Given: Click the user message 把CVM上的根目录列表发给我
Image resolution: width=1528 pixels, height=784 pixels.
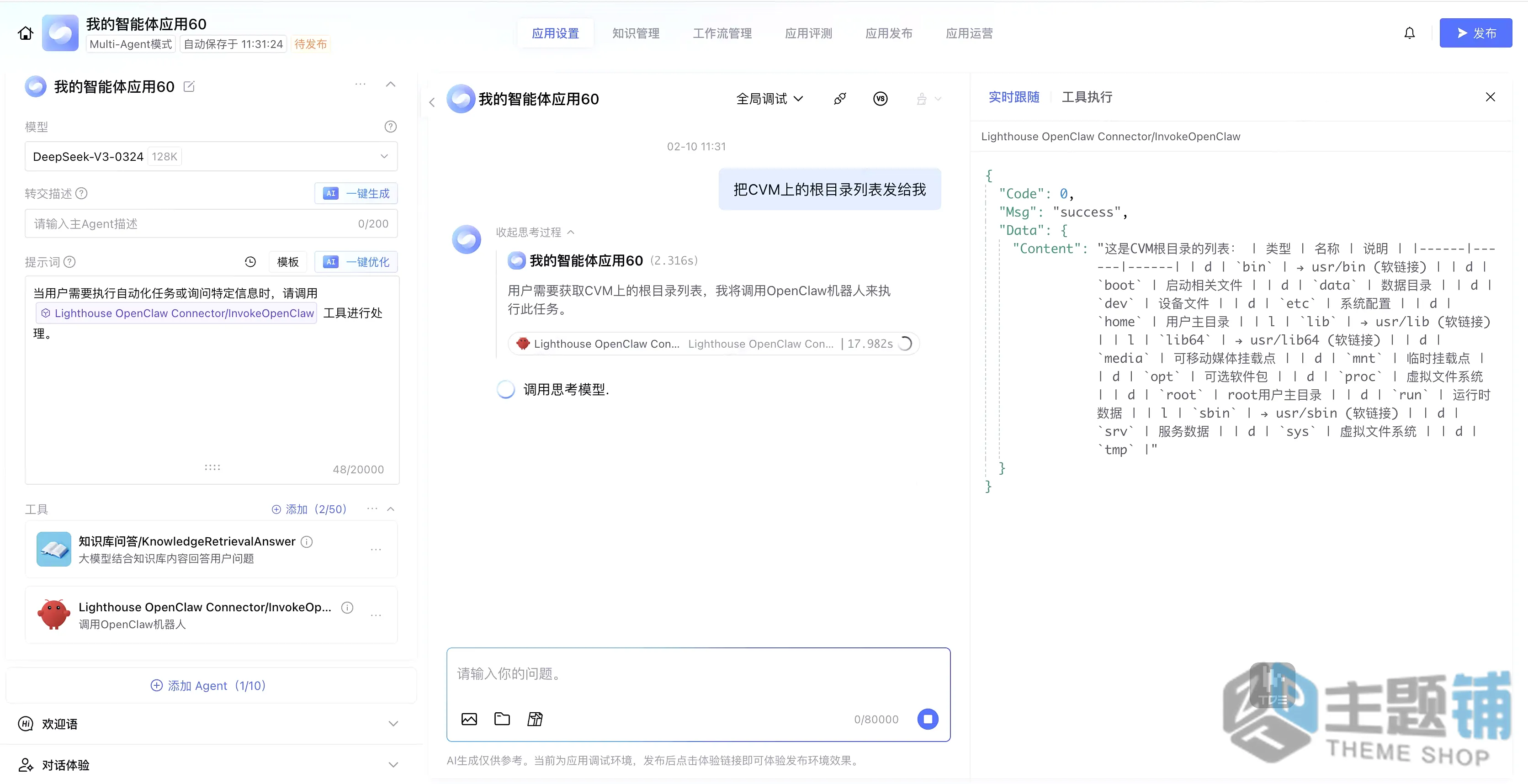Looking at the screenshot, I should [829, 189].
